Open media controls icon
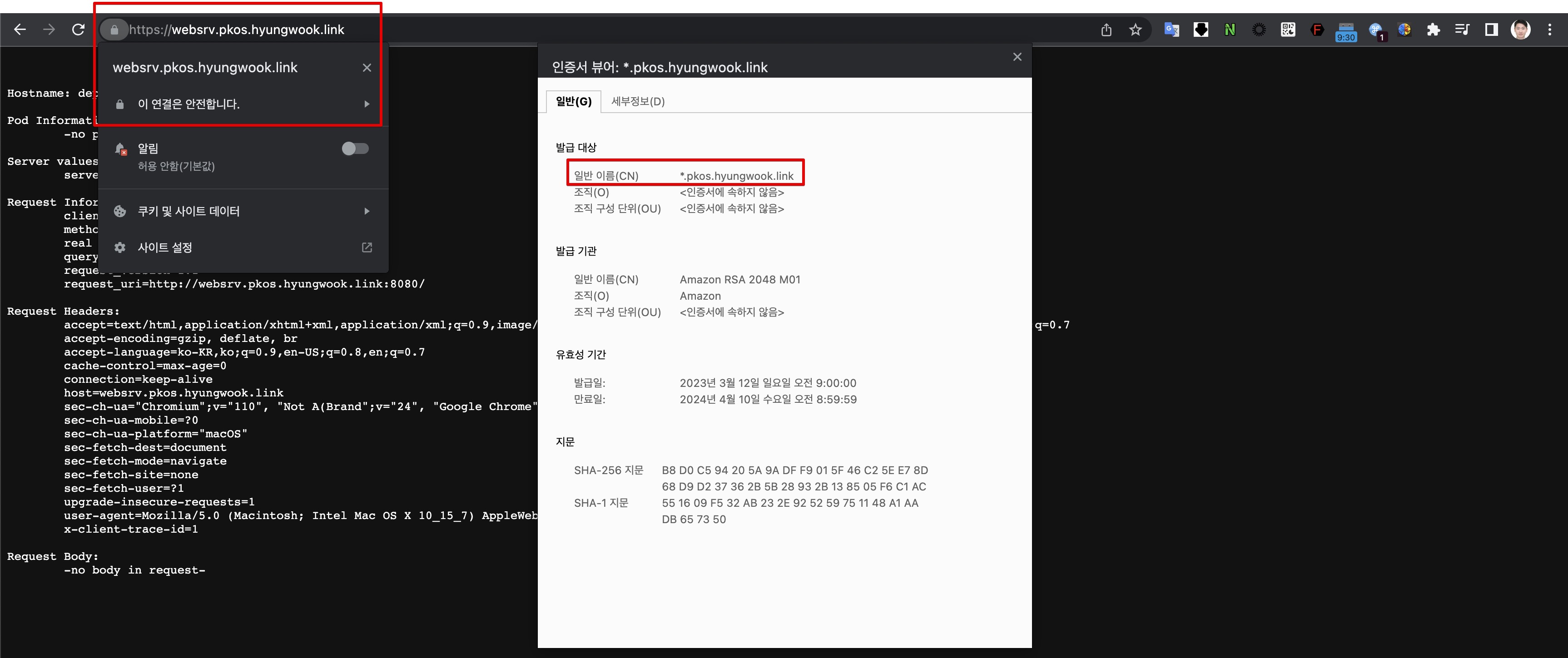This screenshot has height=658, width=1568. coord(1461,29)
